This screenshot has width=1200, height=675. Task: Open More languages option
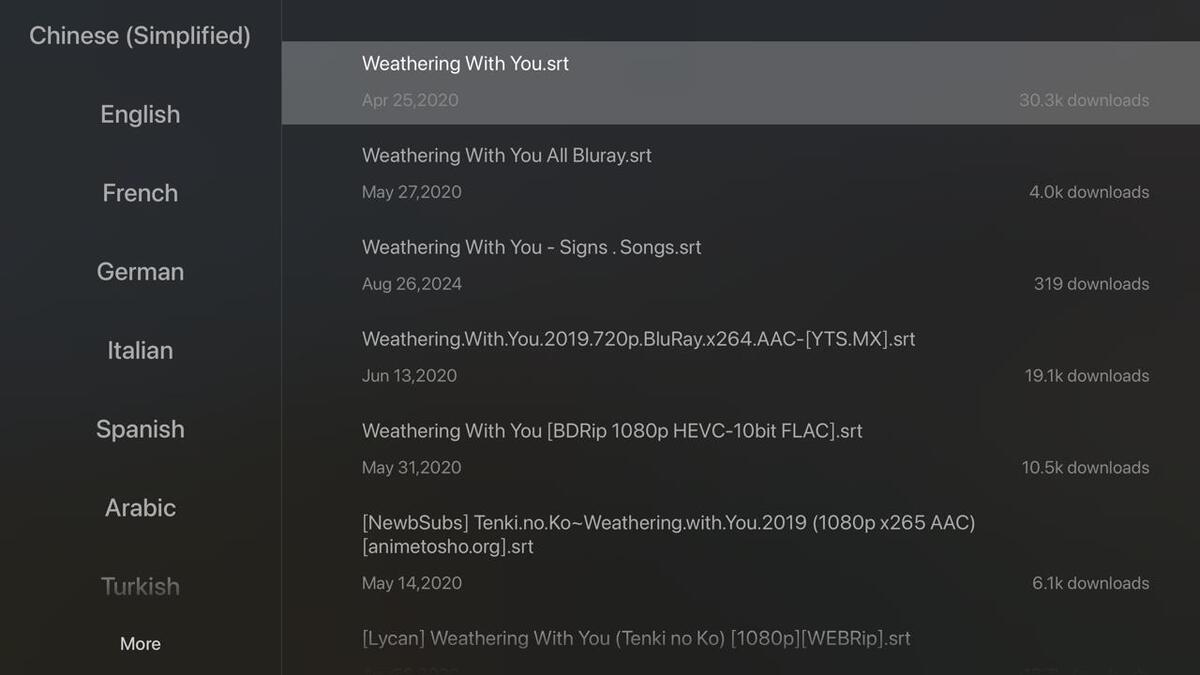pos(140,644)
